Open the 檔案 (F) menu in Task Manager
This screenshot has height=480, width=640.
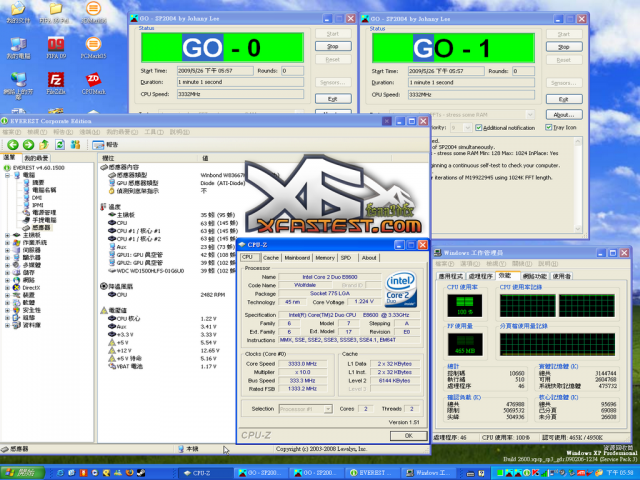(445, 264)
